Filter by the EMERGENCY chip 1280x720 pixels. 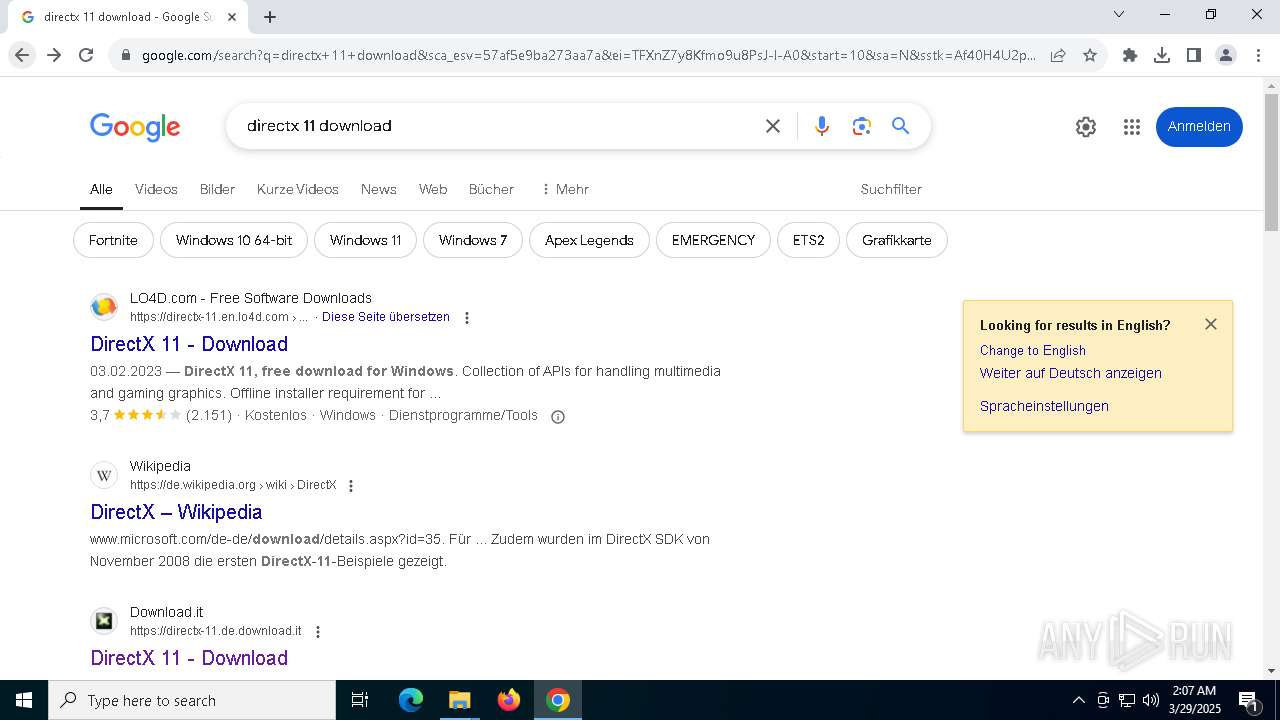713,240
